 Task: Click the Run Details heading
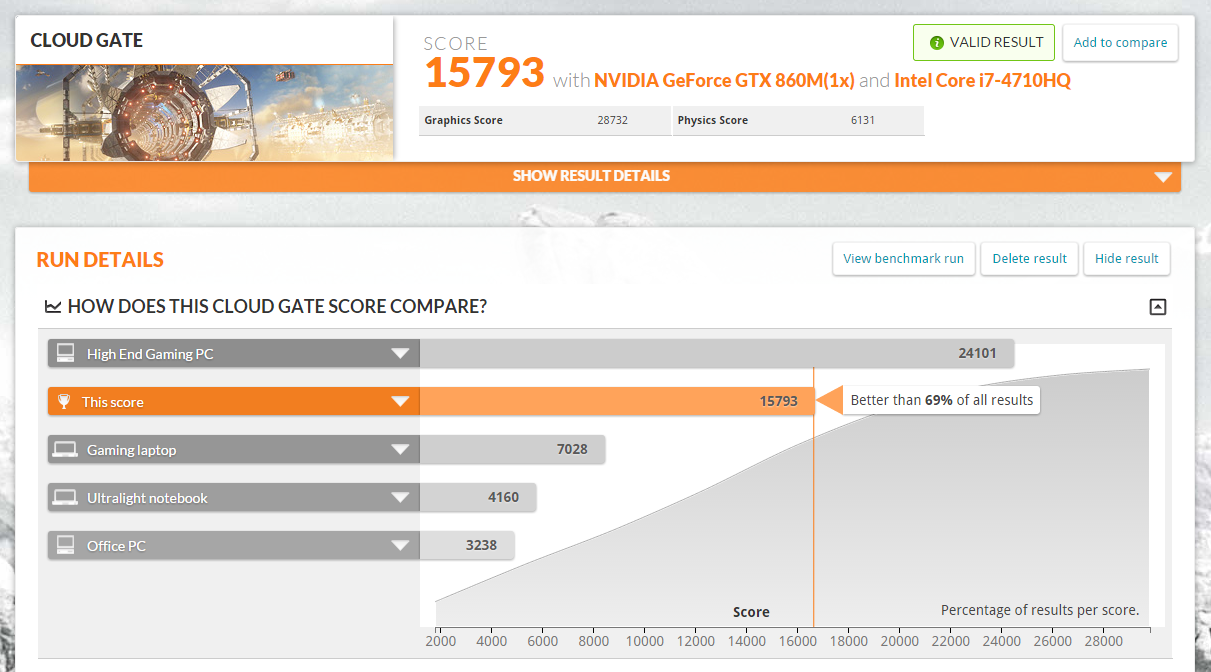(x=100, y=260)
